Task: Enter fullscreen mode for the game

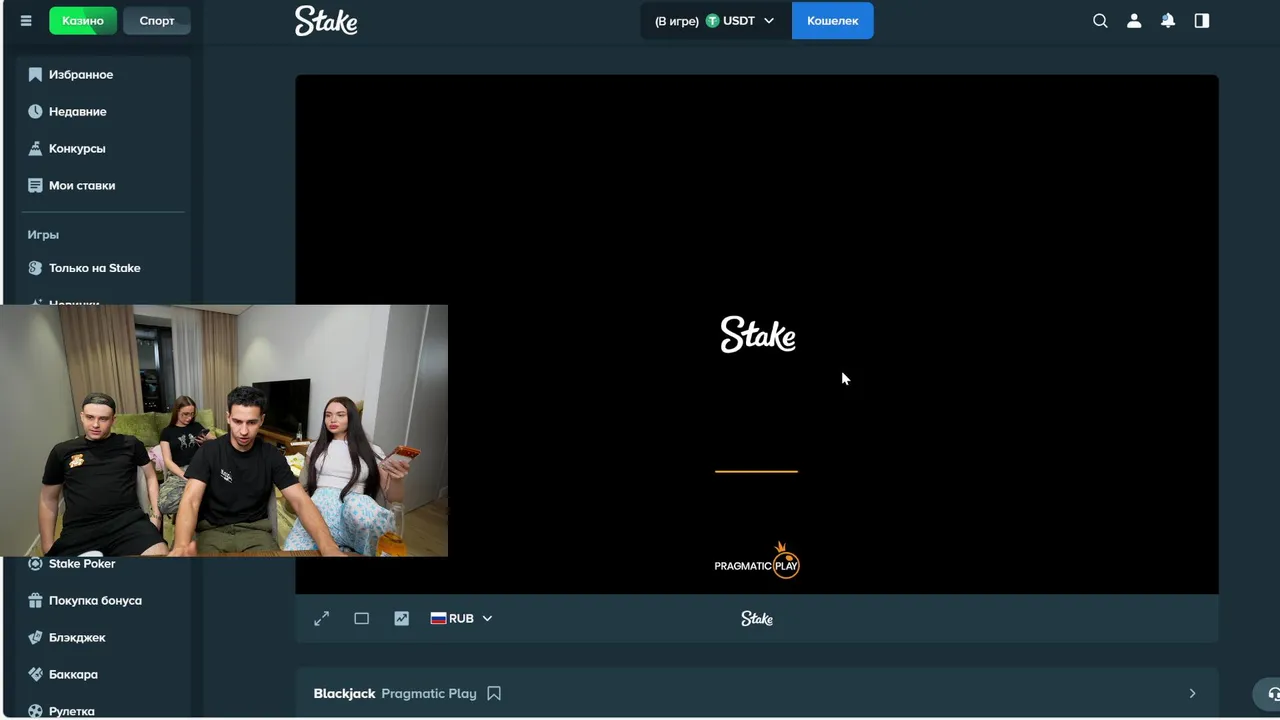Action: (322, 619)
